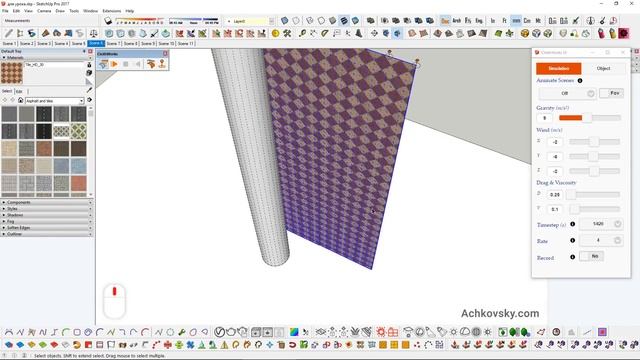Click the Gravity slider handle
Screen dimensions: 640x360
587,118
